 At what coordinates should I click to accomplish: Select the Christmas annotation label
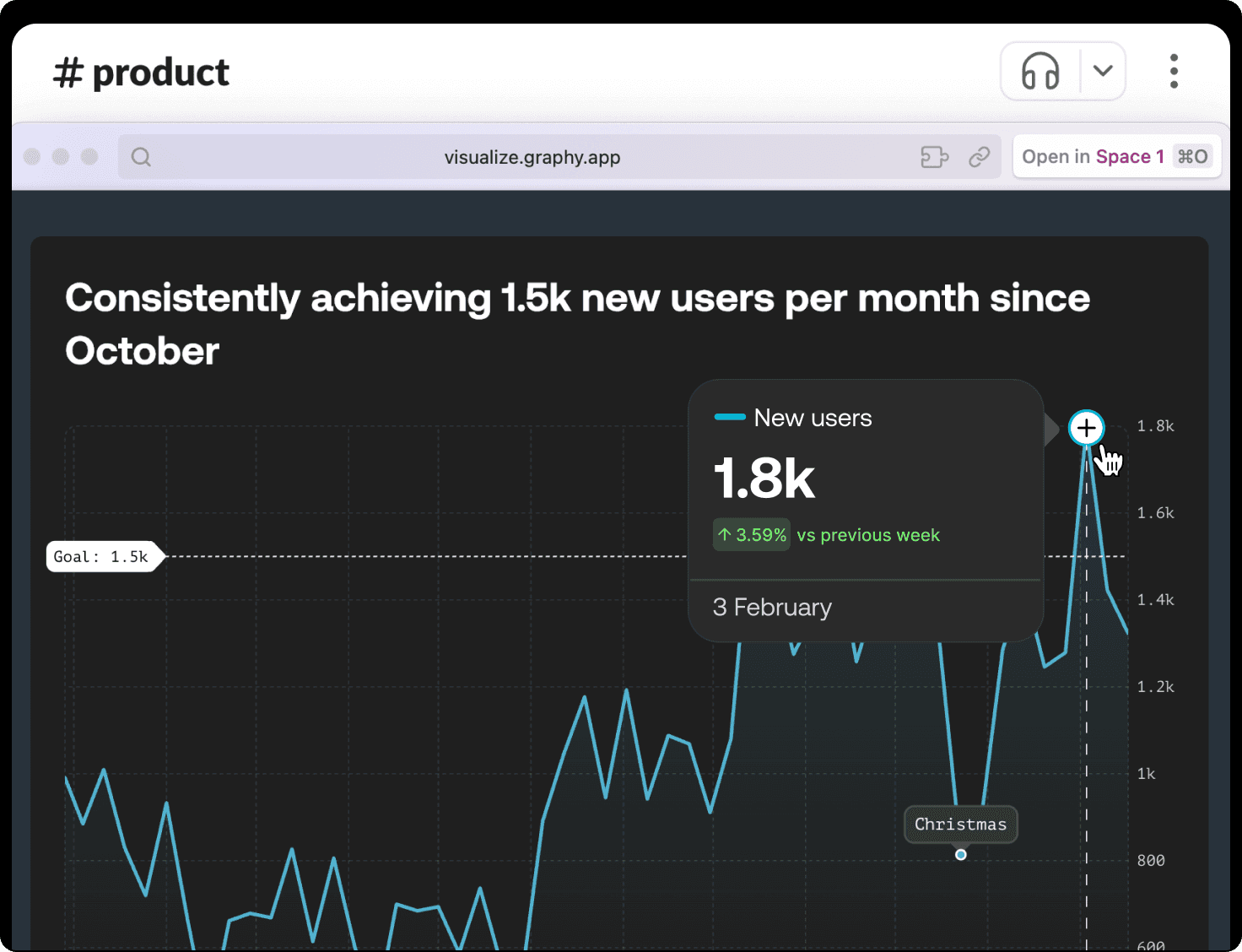pos(960,825)
